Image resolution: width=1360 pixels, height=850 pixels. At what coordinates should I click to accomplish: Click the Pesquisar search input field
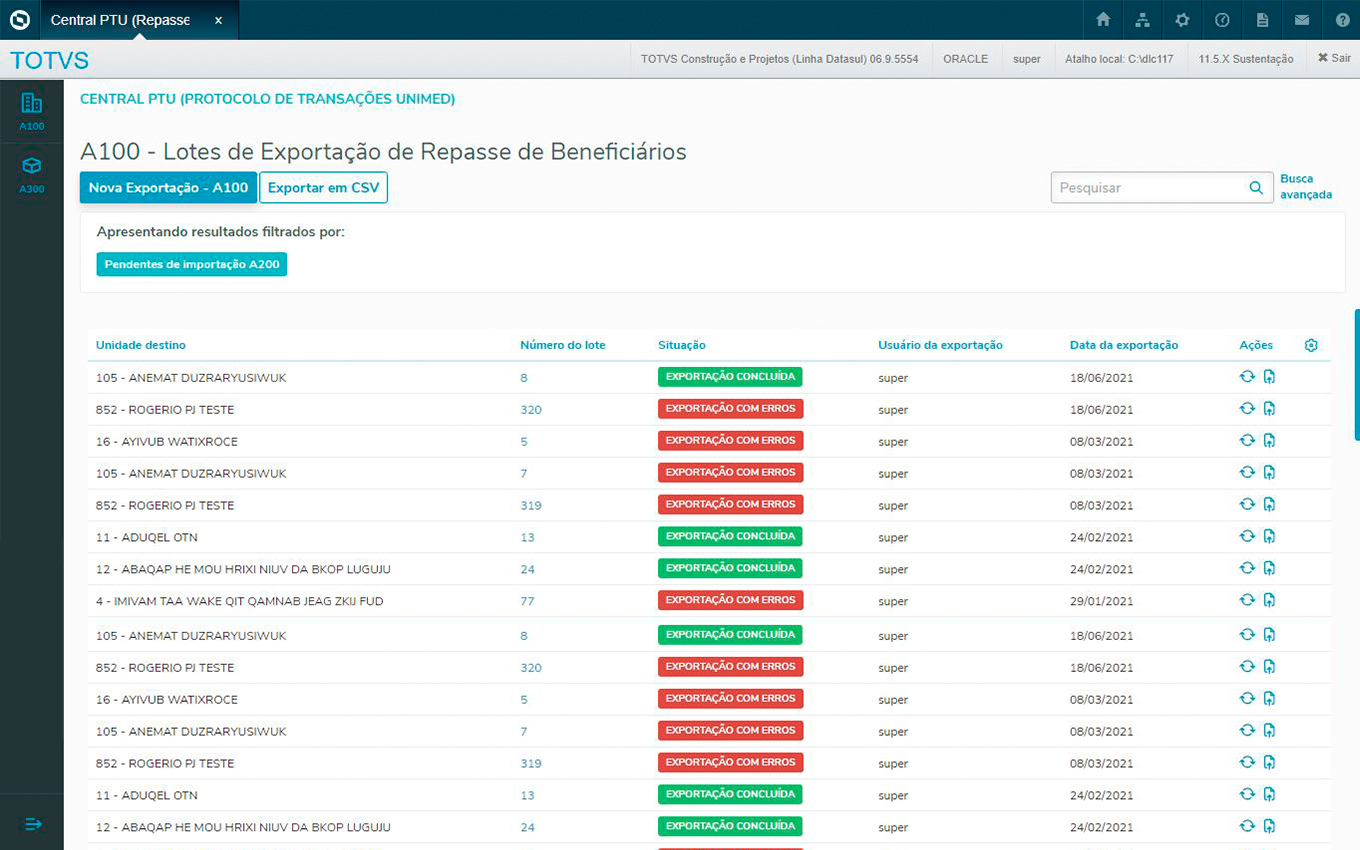(1147, 188)
